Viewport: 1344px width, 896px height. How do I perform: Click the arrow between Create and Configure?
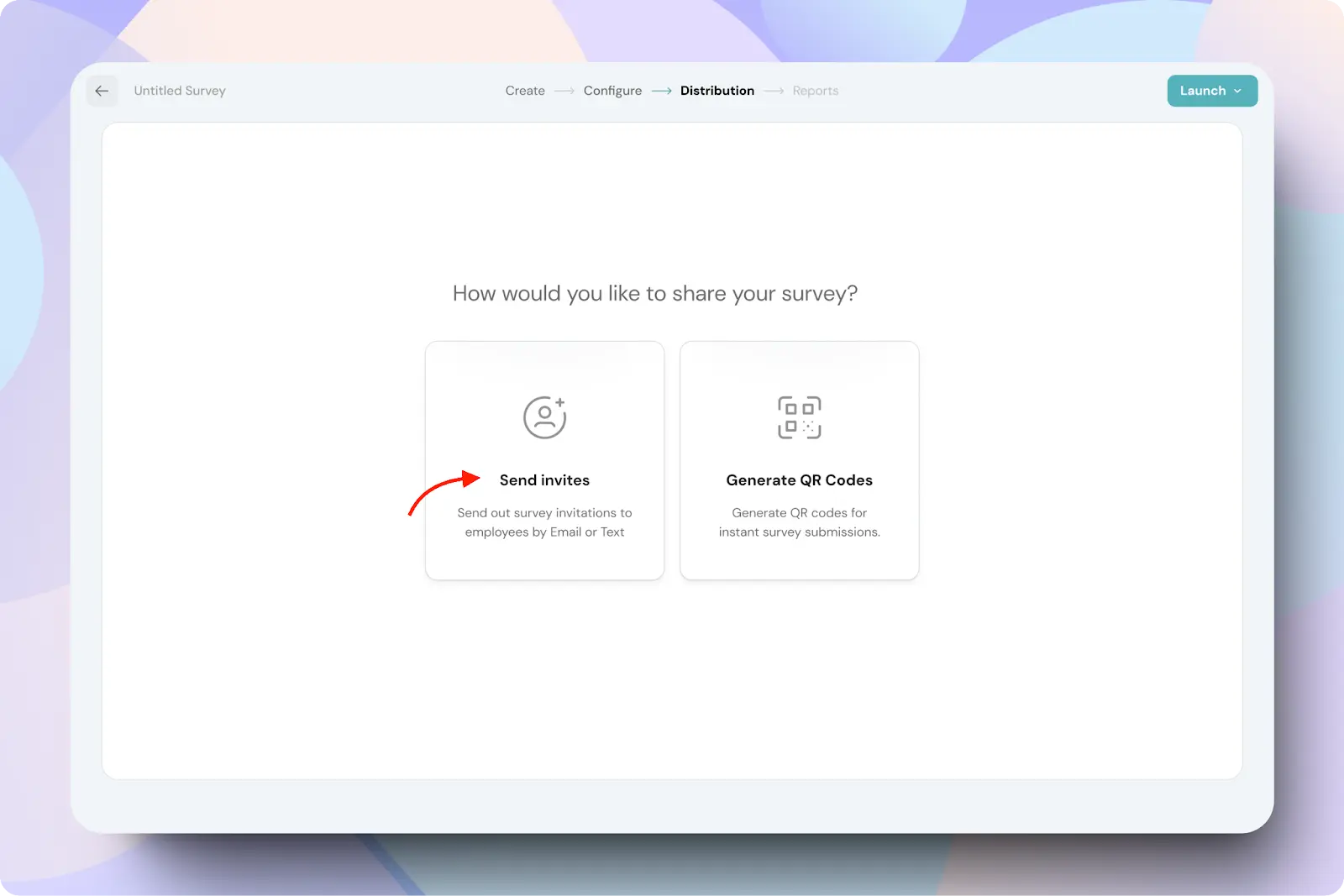coord(564,91)
